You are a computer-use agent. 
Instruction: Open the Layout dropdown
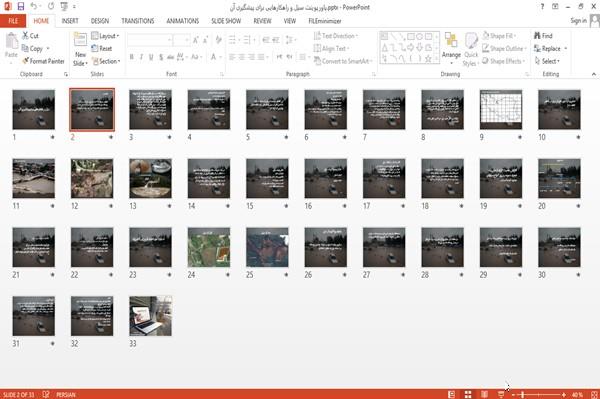coord(105,36)
